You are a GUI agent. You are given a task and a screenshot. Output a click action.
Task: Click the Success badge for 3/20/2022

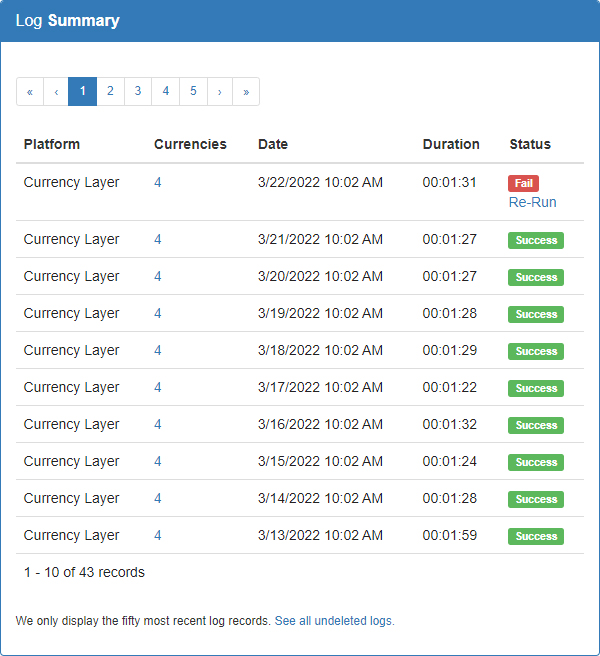point(536,277)
